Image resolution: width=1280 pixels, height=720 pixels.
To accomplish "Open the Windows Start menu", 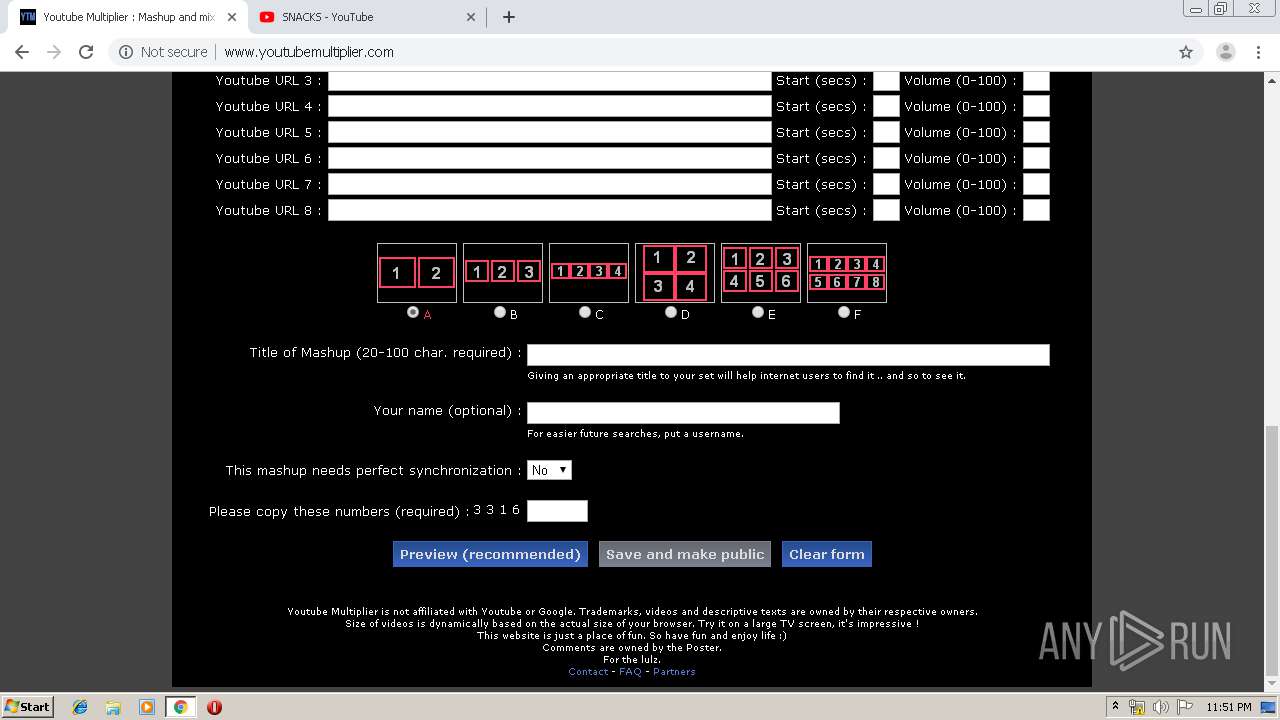I will 27,706.
